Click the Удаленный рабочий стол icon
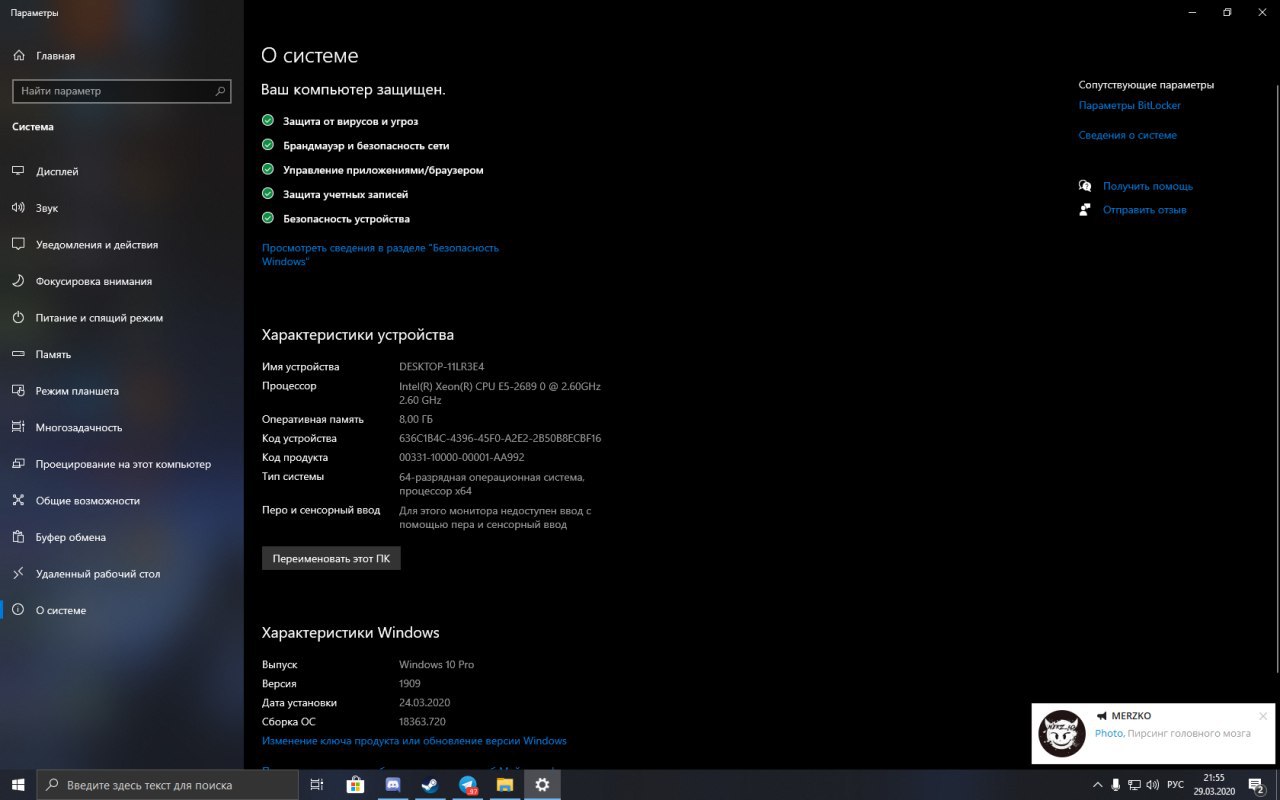 18,574
